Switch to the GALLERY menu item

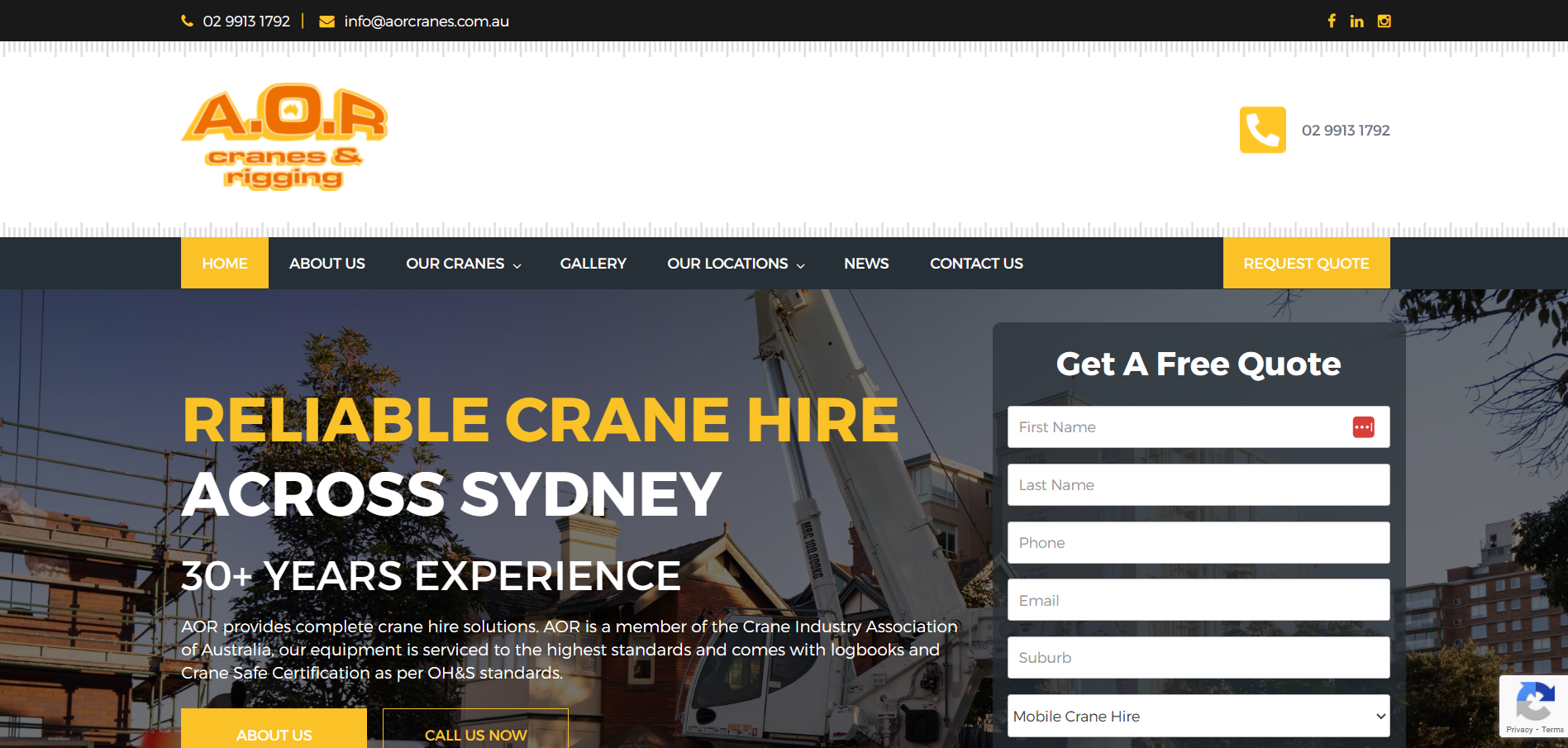[593, 263]
